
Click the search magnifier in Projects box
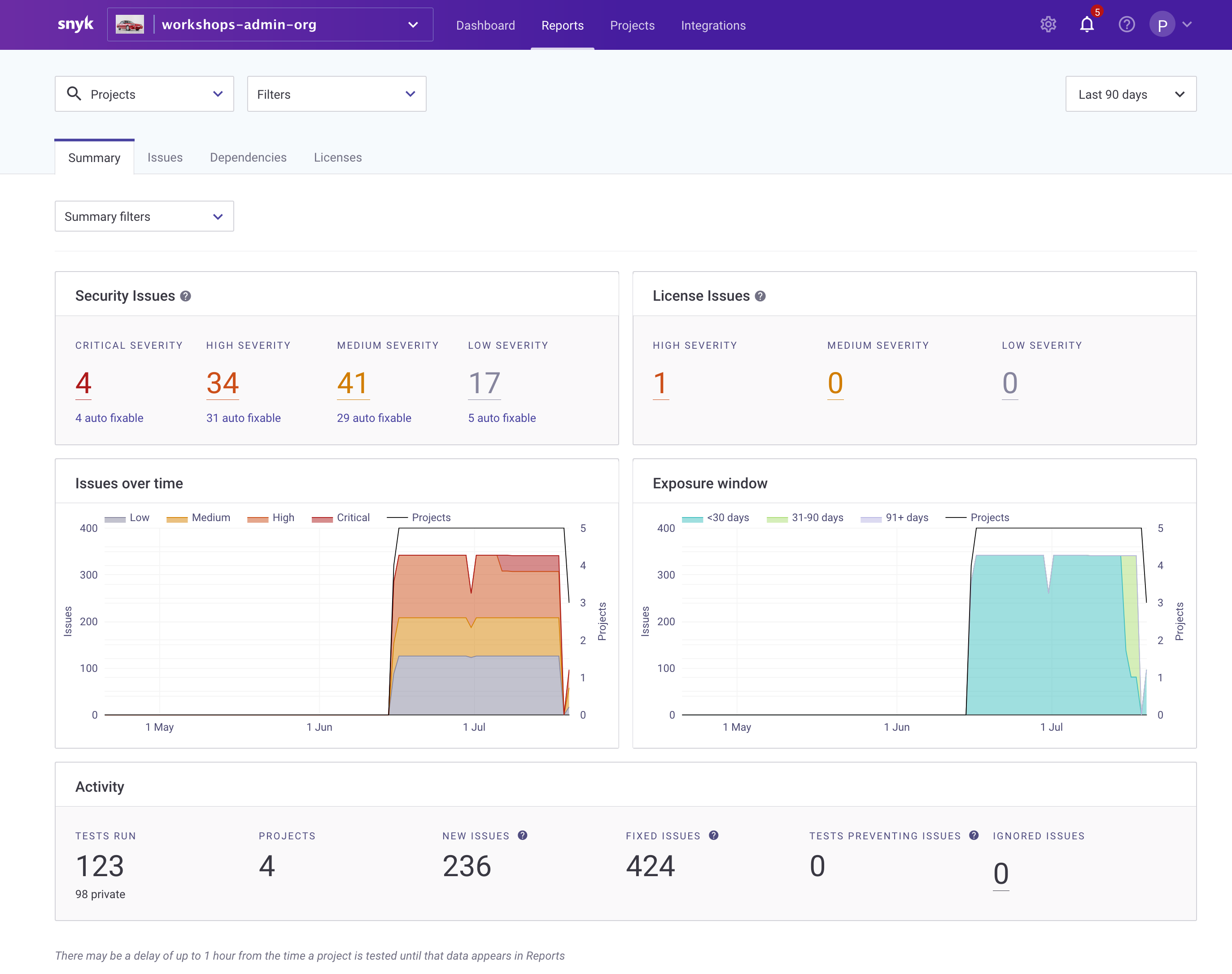pos(74,93)
